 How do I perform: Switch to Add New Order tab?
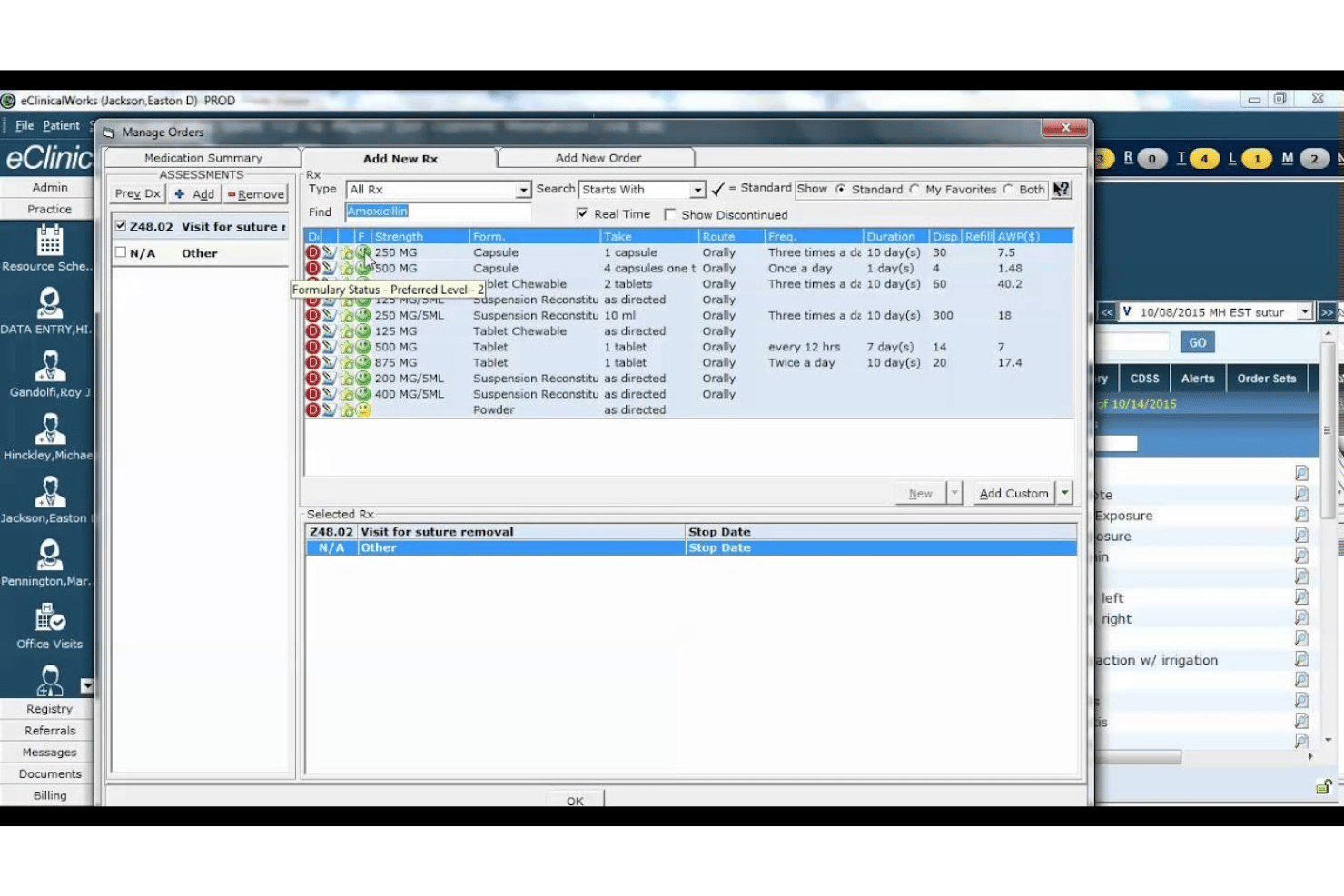[598, 157]
